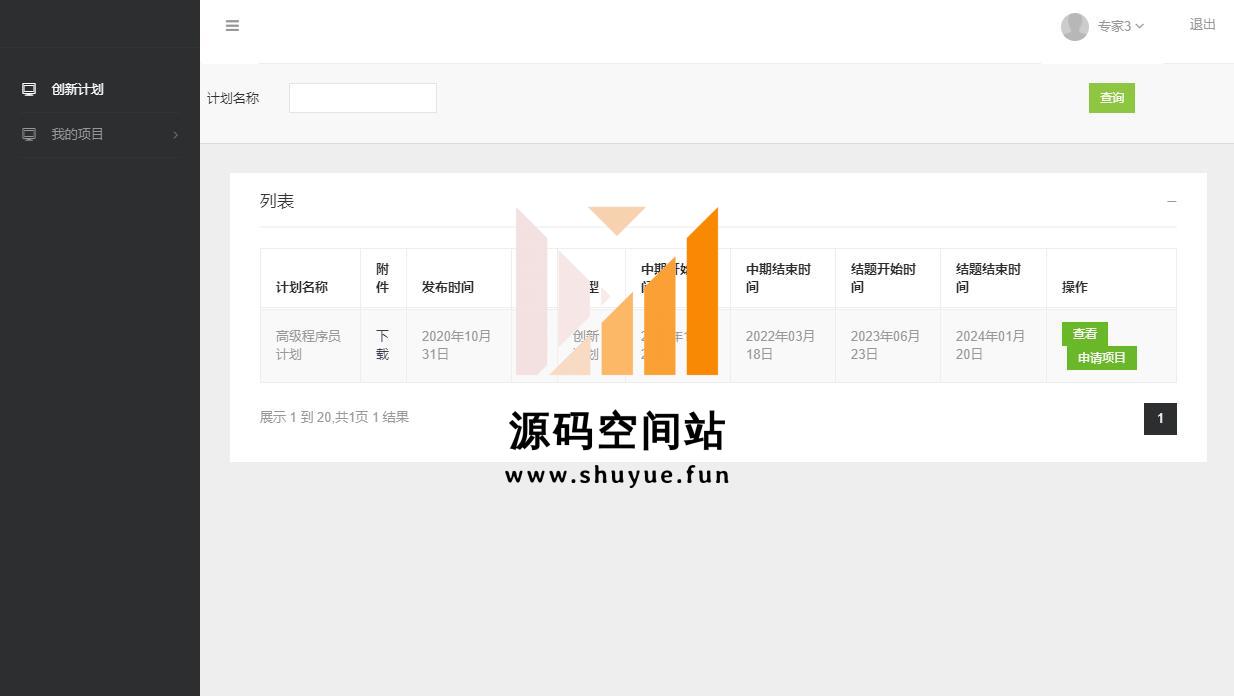The image size is (1234, 696).
Task: Click the 结题结束时间 column header
Action: 988,278
